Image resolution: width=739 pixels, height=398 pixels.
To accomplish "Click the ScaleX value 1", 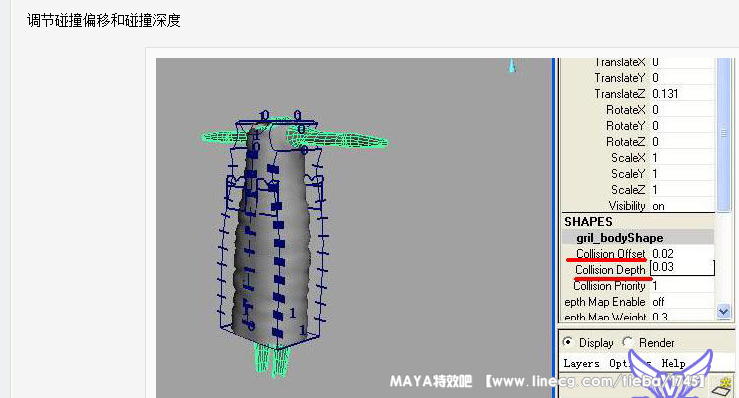I will point(655,158).
